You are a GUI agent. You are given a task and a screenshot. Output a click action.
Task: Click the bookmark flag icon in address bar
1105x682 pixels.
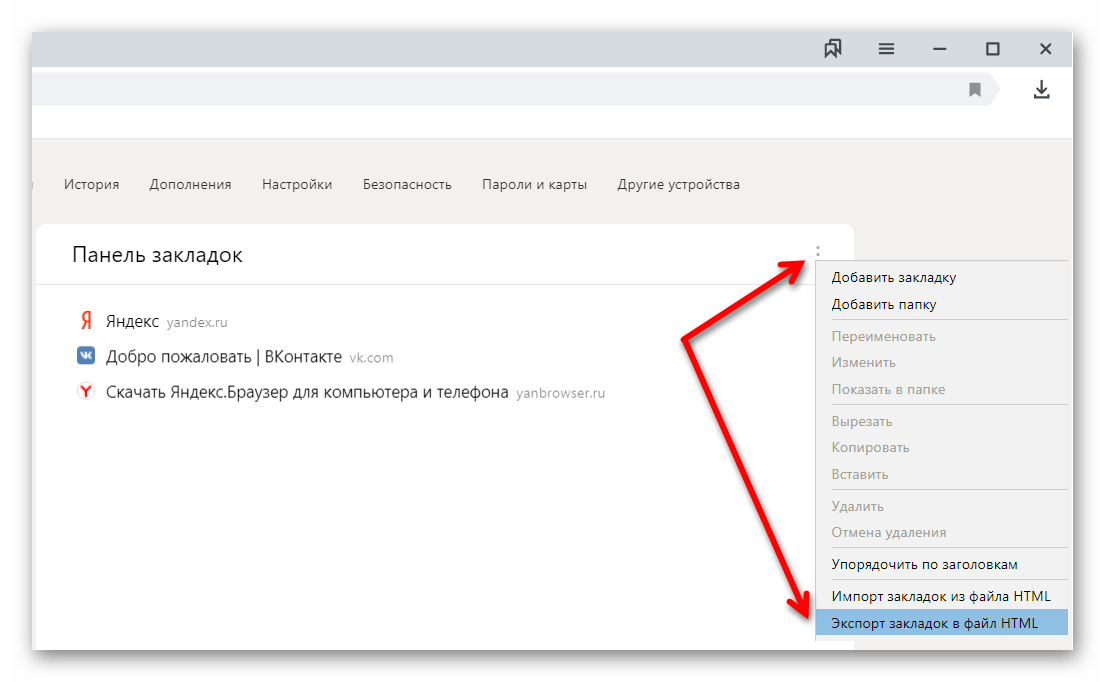(x=975, y=90)
